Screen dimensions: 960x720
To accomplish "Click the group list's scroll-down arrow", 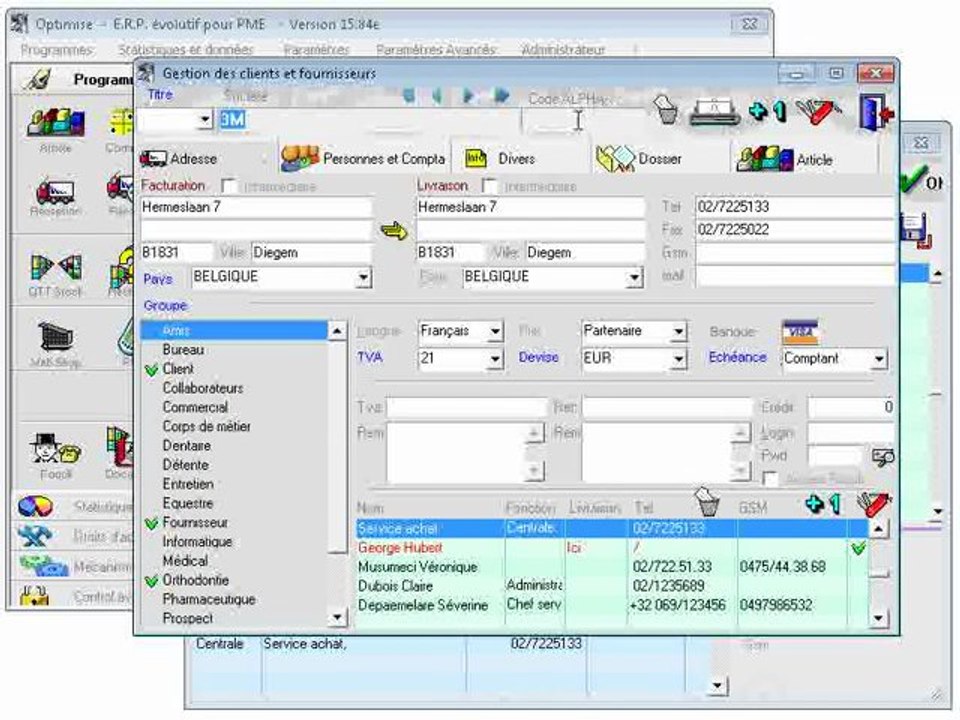I will [337, 617].
